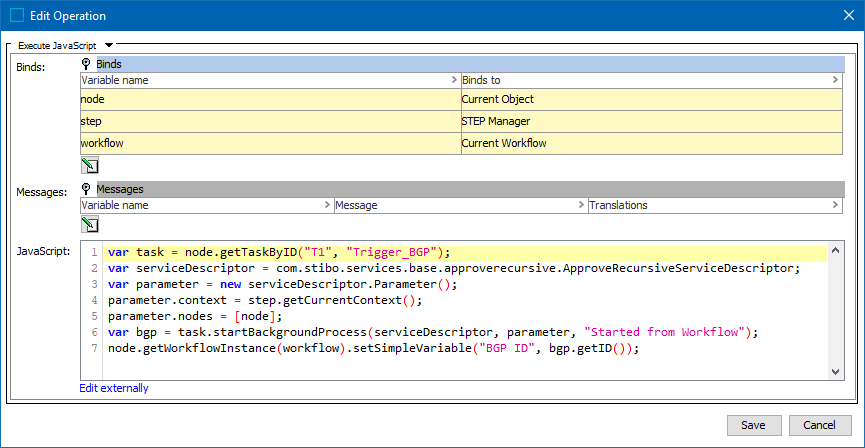Viewport: 865px width, 448px height.
Task: Expand the Messages Variable name column arrow
Action: (327, 205)
